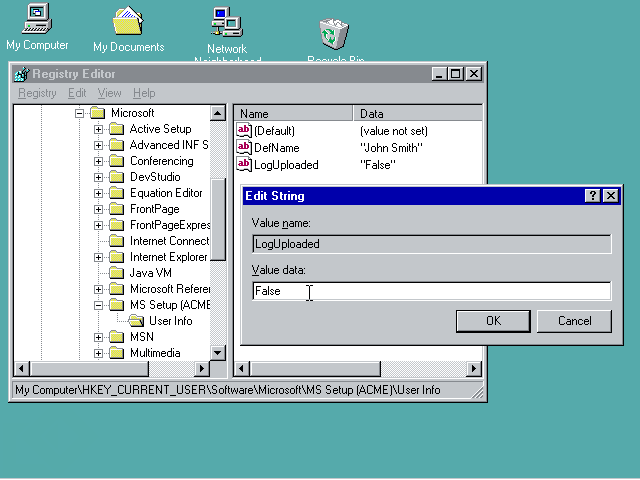Click the string icon beside DefName
Image resolution: width=640 pixels, height=480 pixels.
(x=244, y=147)
